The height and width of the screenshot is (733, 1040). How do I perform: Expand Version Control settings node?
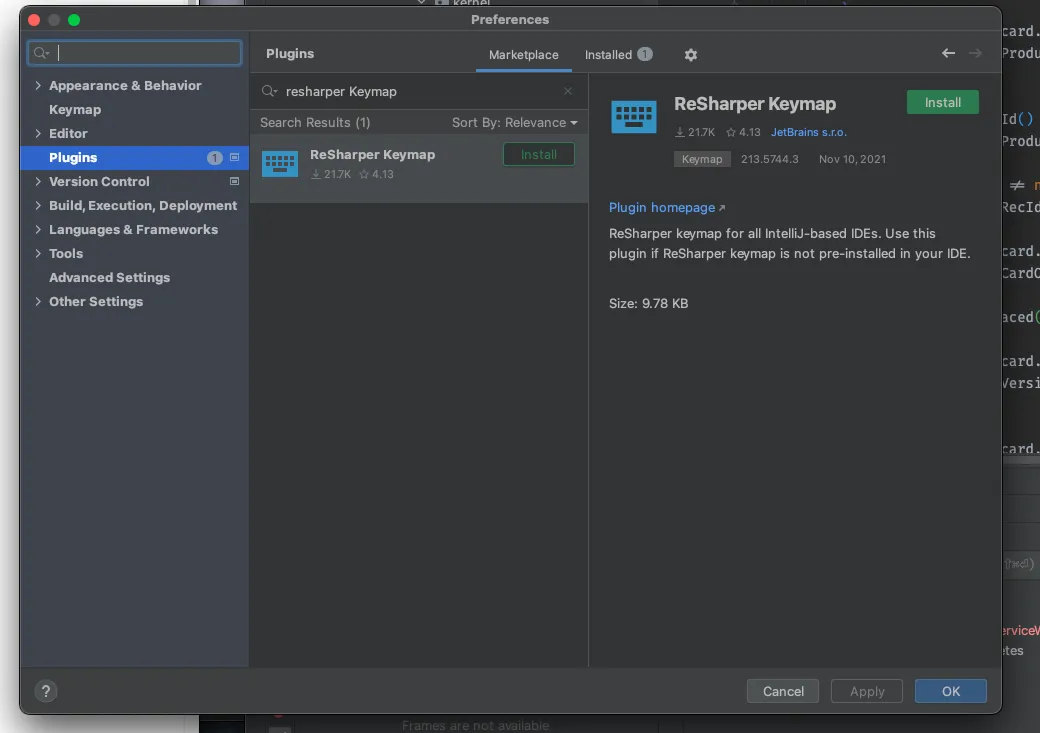coord(38,181)
